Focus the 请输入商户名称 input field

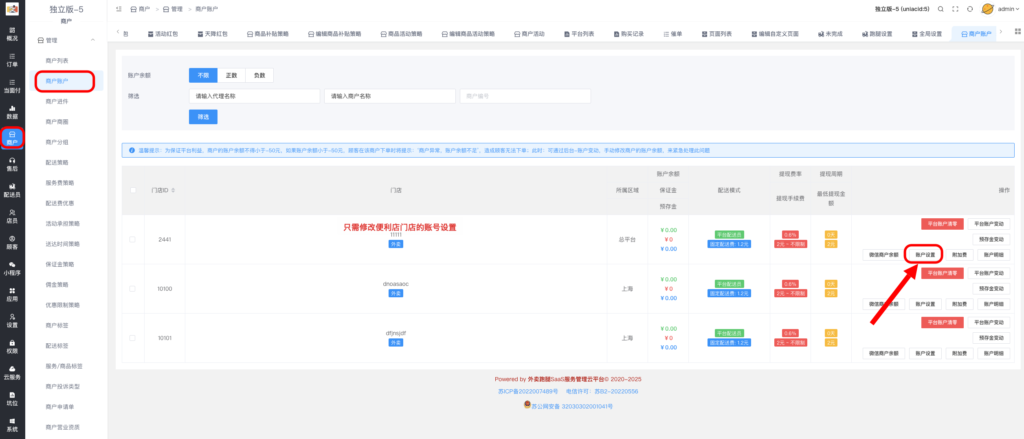point(390,96)
